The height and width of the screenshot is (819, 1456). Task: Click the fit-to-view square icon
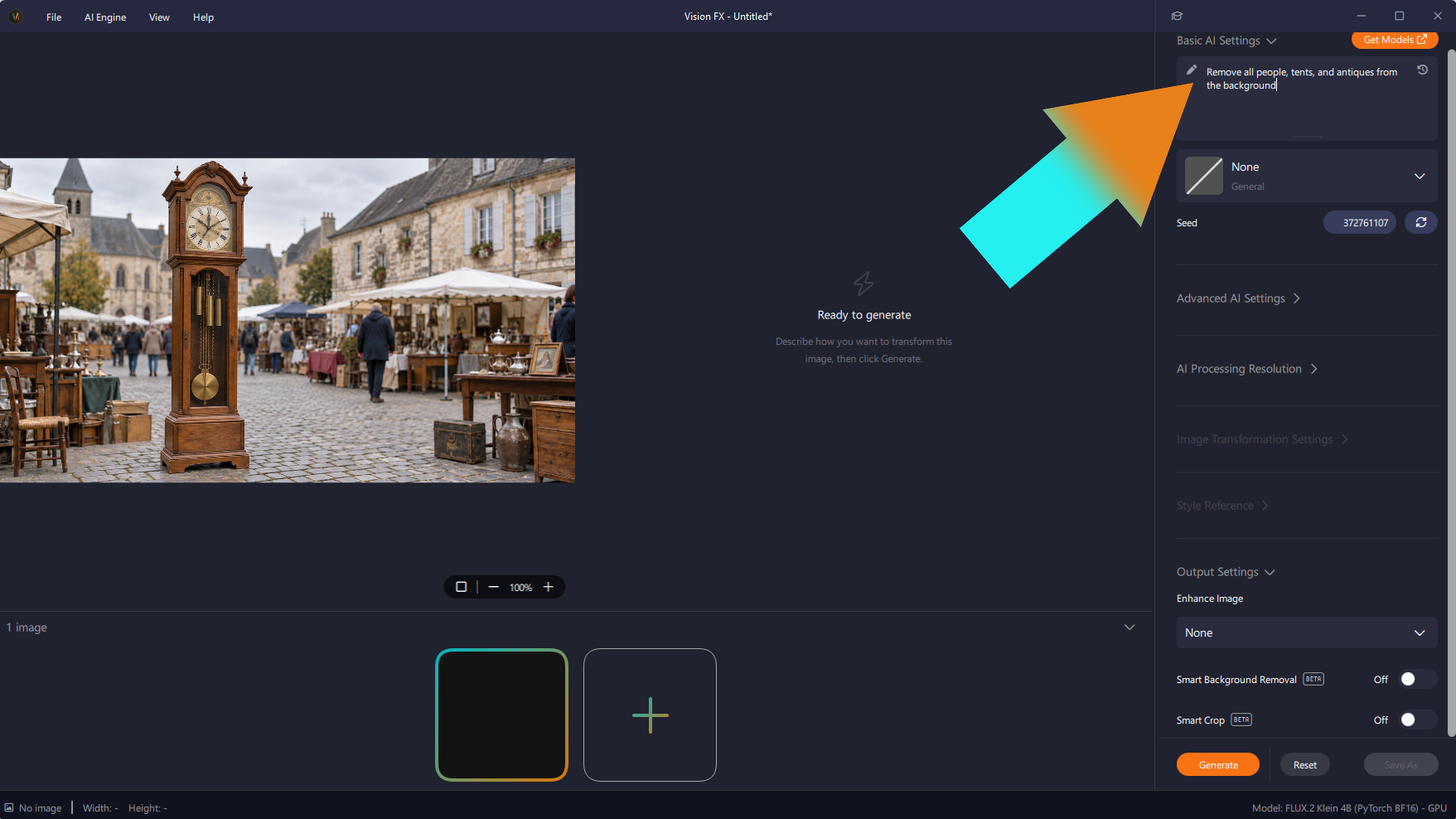(x=461, y=587)
